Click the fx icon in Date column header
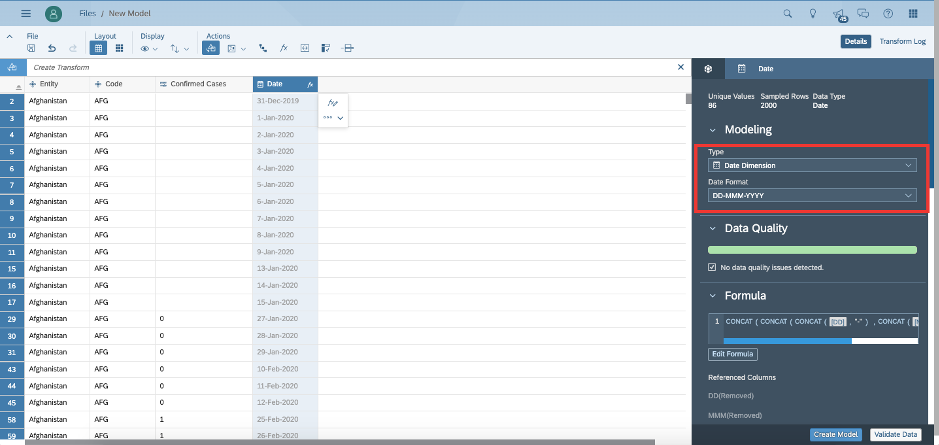The image size is (939, 445). [310, 84]
